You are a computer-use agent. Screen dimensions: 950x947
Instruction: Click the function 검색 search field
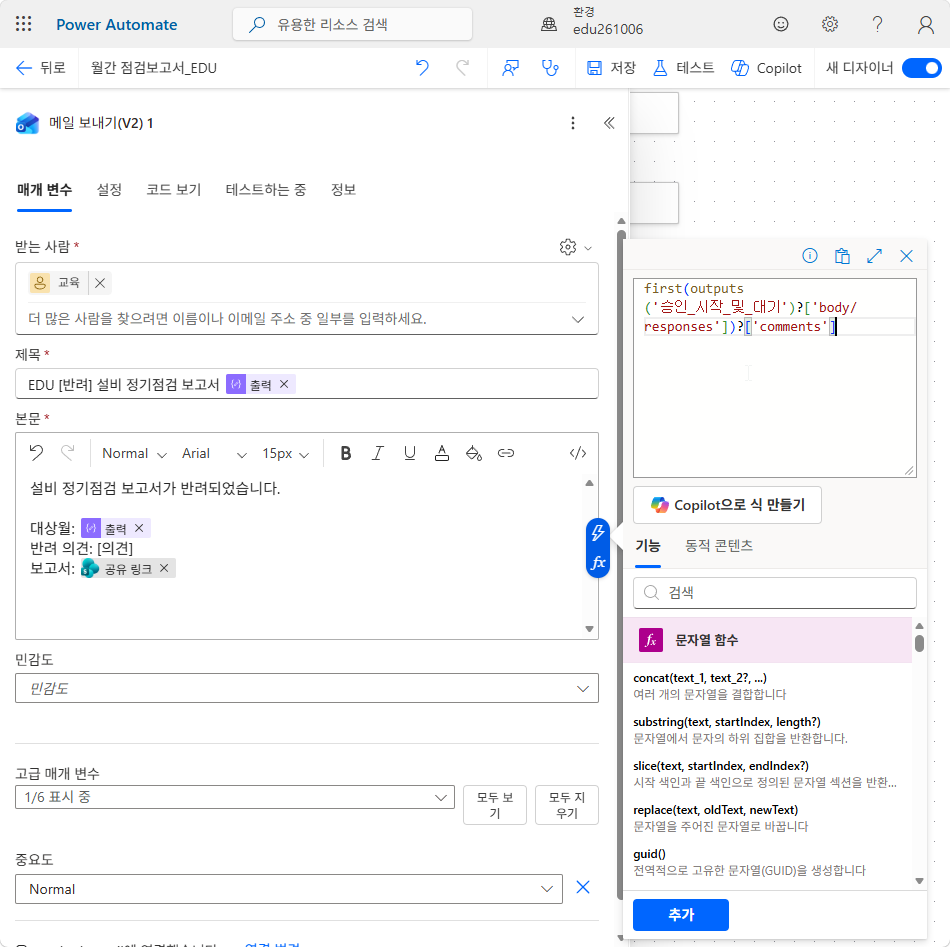[774, 593]
